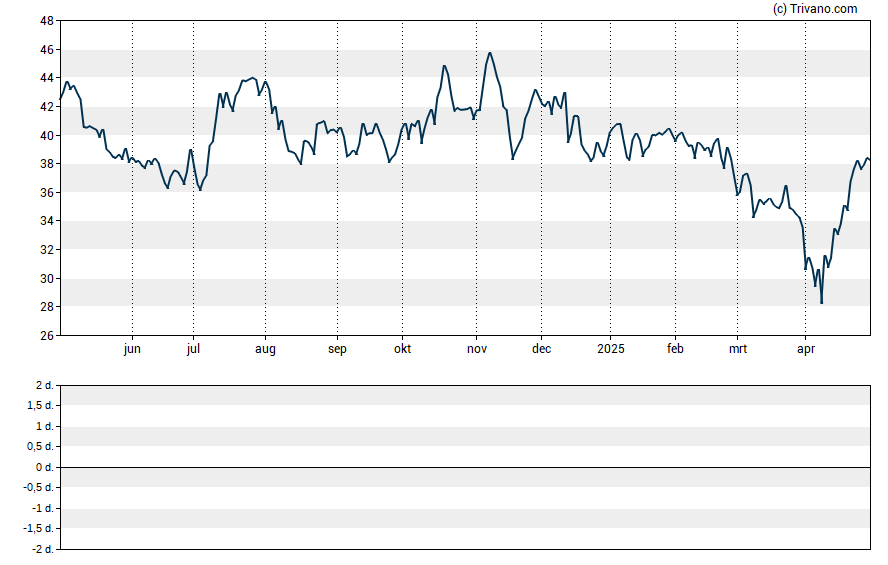The image size is (888, 565).
Task: Click the '1,5 d.' volume axis label
Action: pyautogui.click(x=40, y=405)
